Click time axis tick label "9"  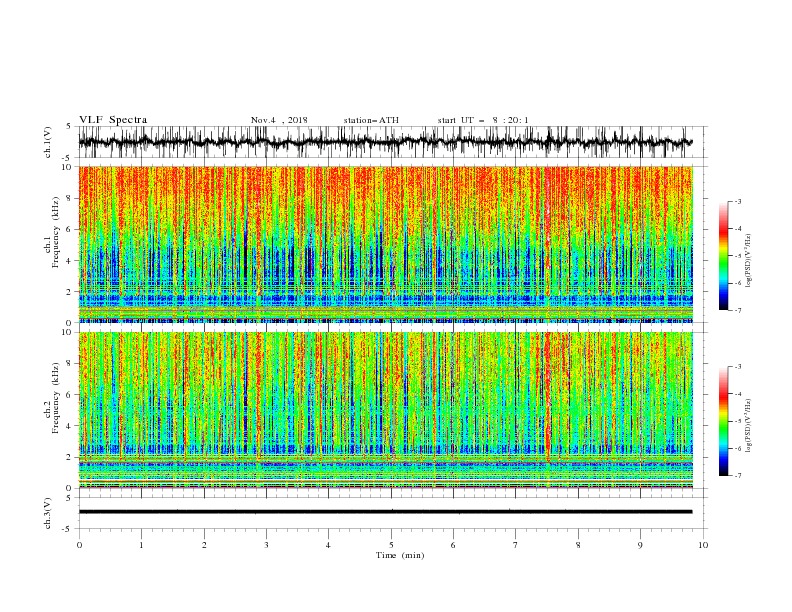[640, 545]
